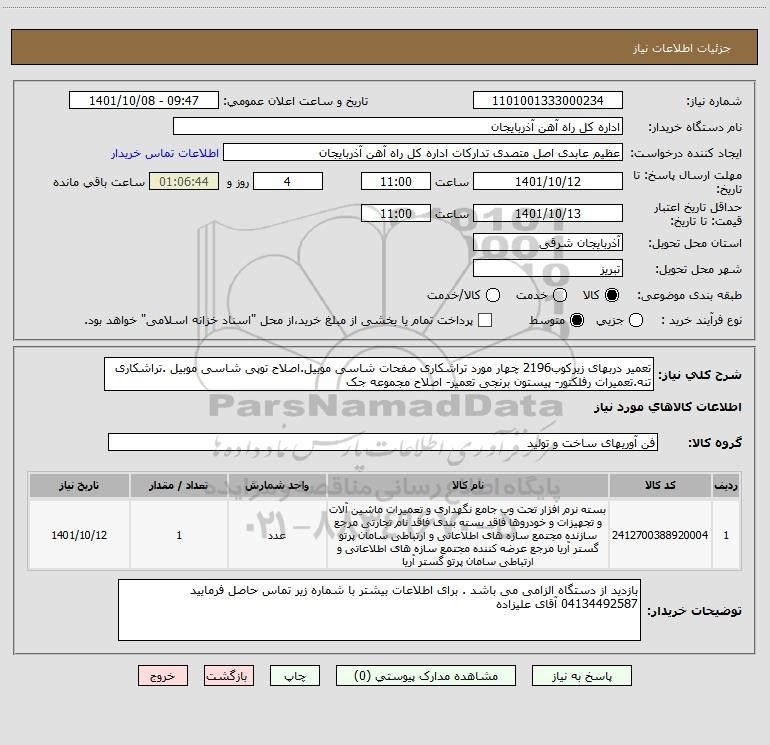This screenshot has height=745, width=770.
Task: Click product code cell 2412700388920004
Action: 660,535
